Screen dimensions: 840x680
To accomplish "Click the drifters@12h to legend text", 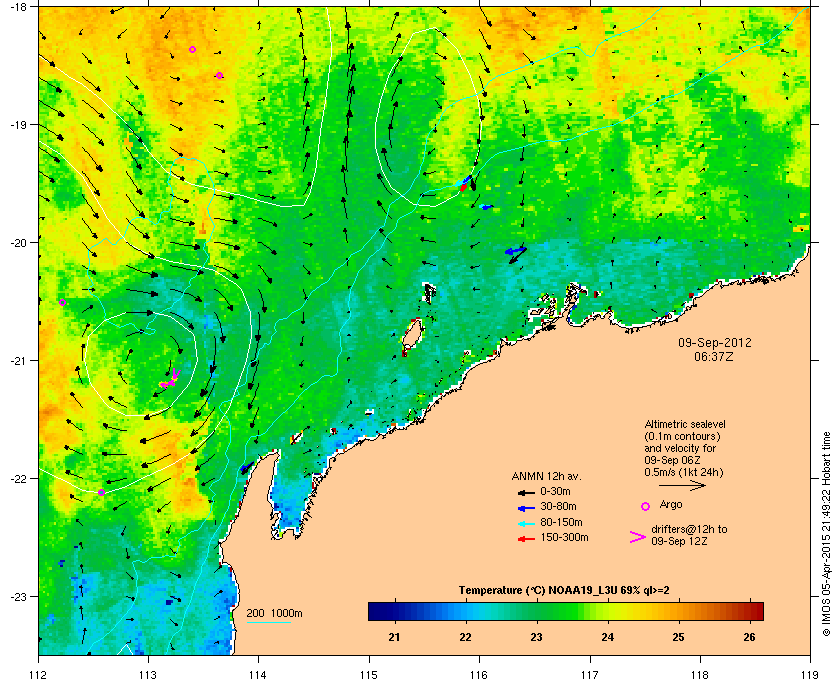I will (689, 529).
